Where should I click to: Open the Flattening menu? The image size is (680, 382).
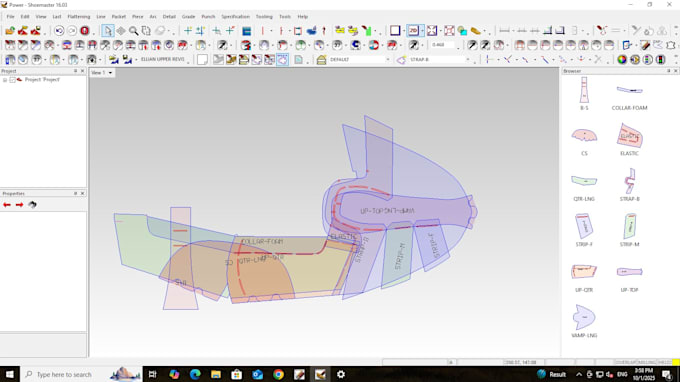[x=79, y=16]
